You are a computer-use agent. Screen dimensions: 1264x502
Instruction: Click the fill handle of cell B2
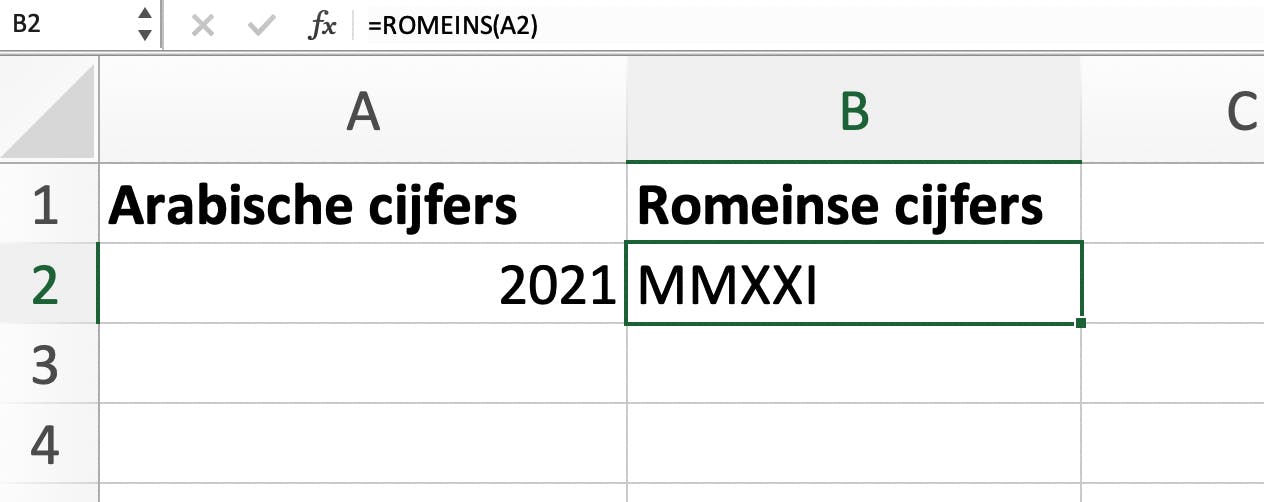click(1081, 323)
